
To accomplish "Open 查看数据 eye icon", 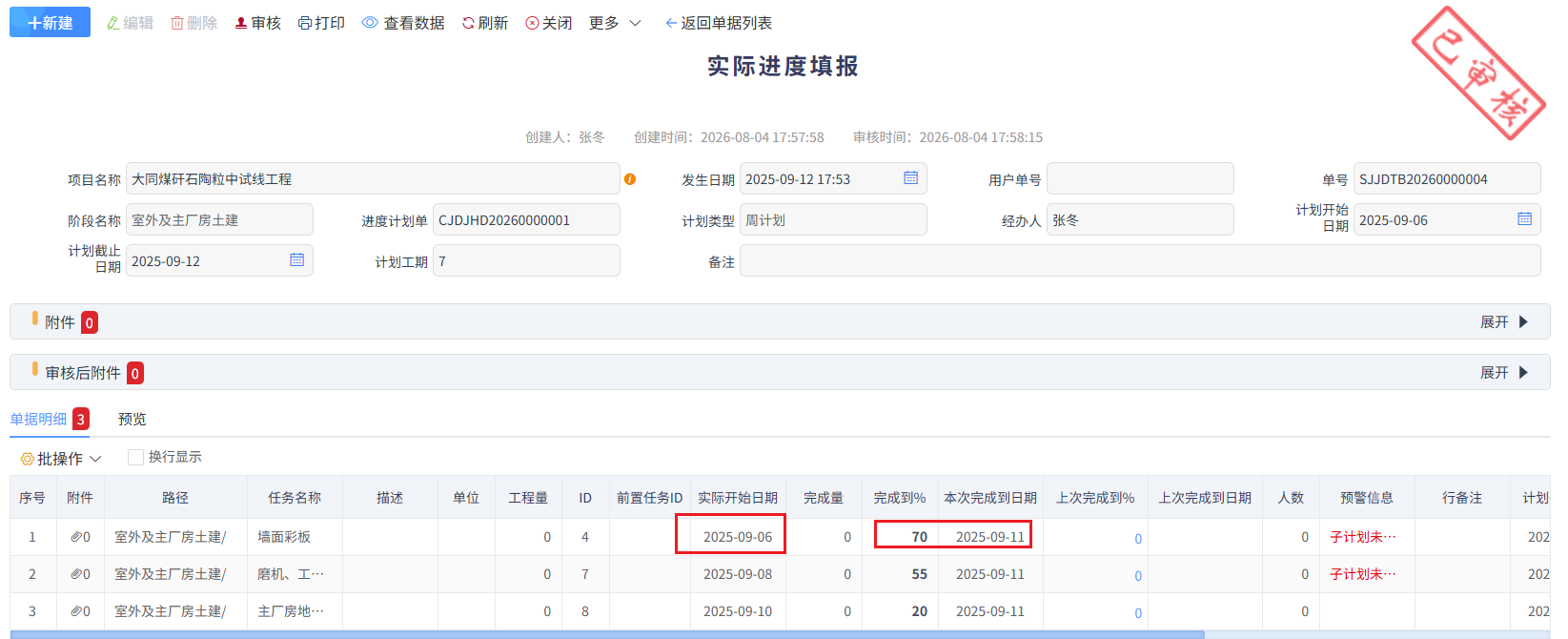I will click(370, 23).
